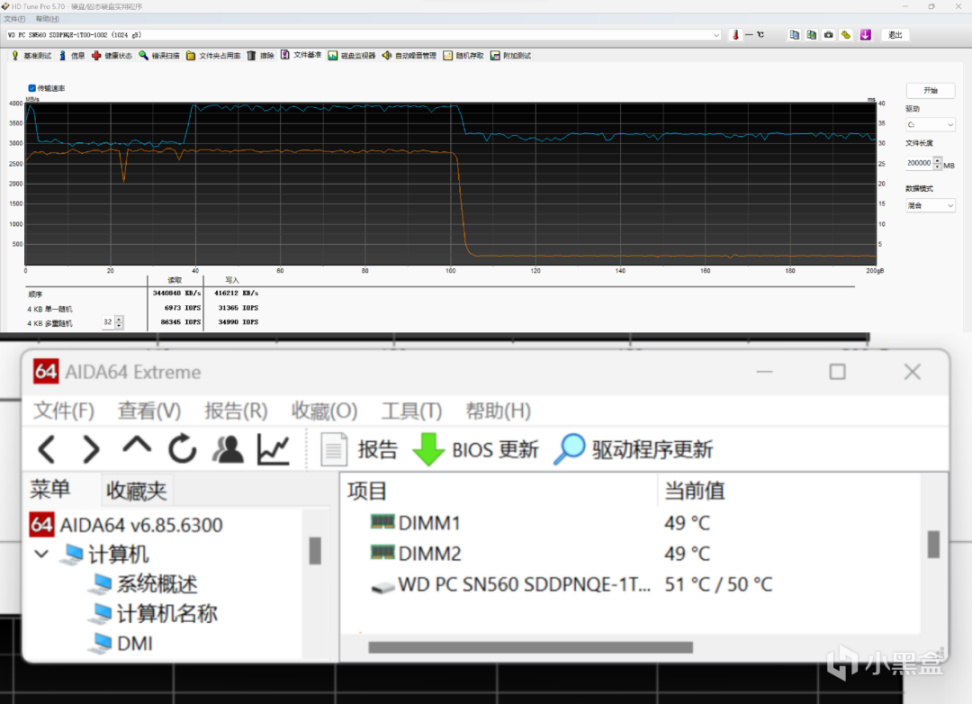Open the 信息 info tab in HD Tune

click(x=72, y=56)
